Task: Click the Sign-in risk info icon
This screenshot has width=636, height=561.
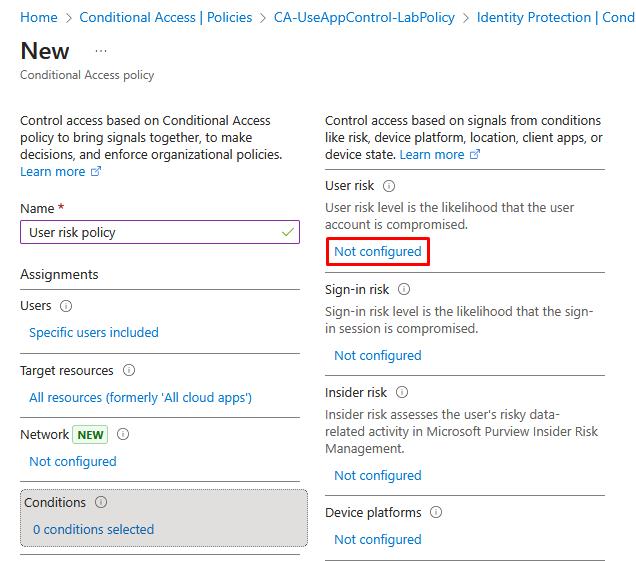Action: coord(404,290)
